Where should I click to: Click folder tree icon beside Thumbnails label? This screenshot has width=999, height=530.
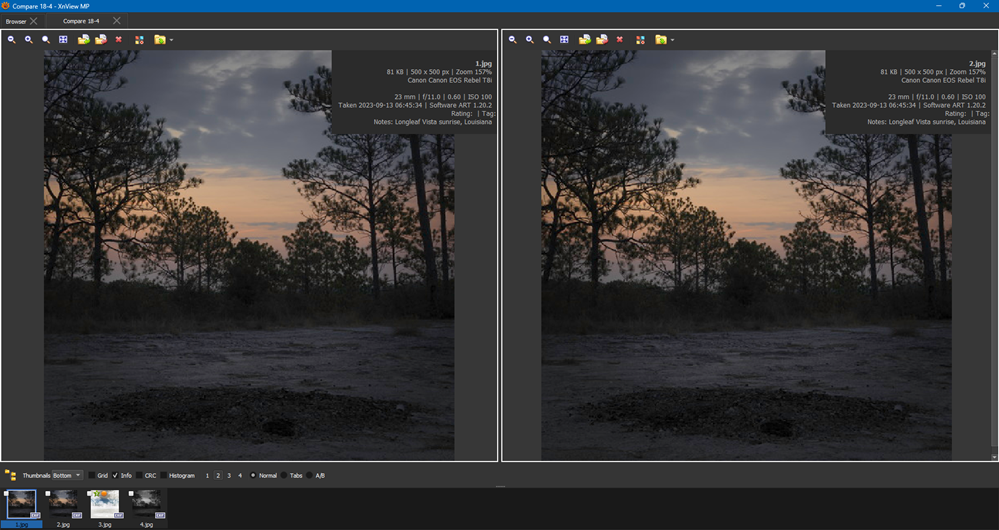(x=10, y=475)
